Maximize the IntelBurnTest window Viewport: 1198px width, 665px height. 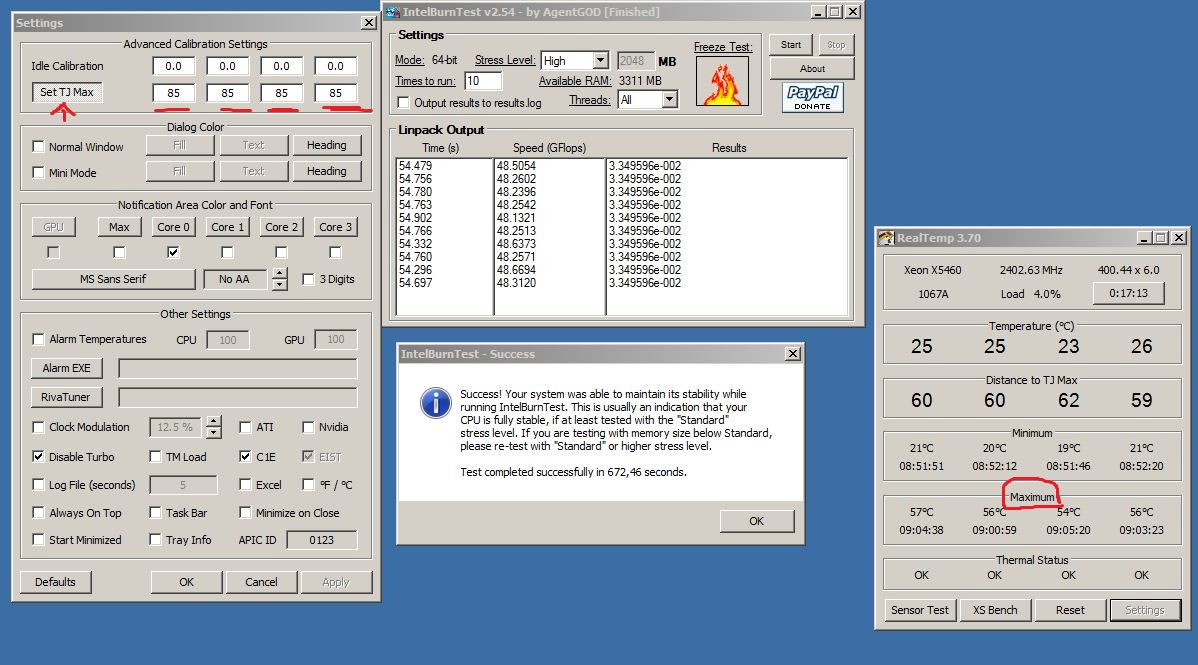[835, 11]
